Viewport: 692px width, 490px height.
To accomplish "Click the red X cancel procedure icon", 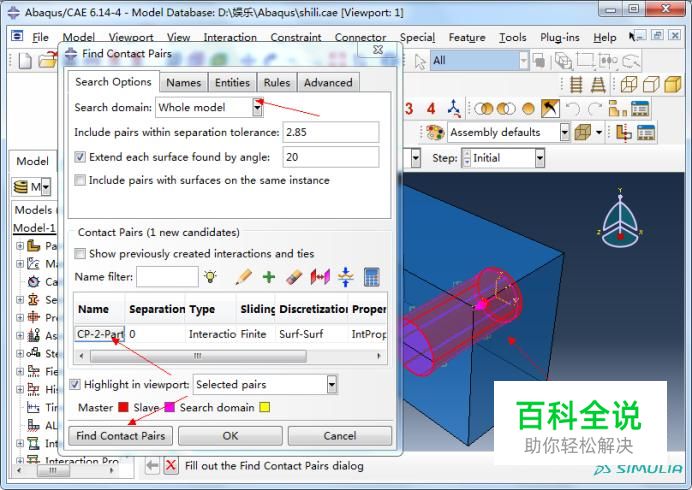I will click(171, 466).
